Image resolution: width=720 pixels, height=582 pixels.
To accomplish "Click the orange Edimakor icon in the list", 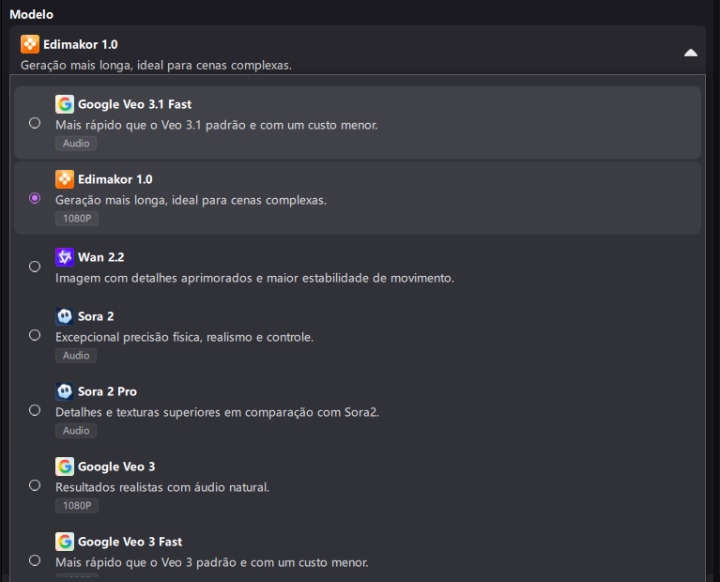I will point(64,179).
